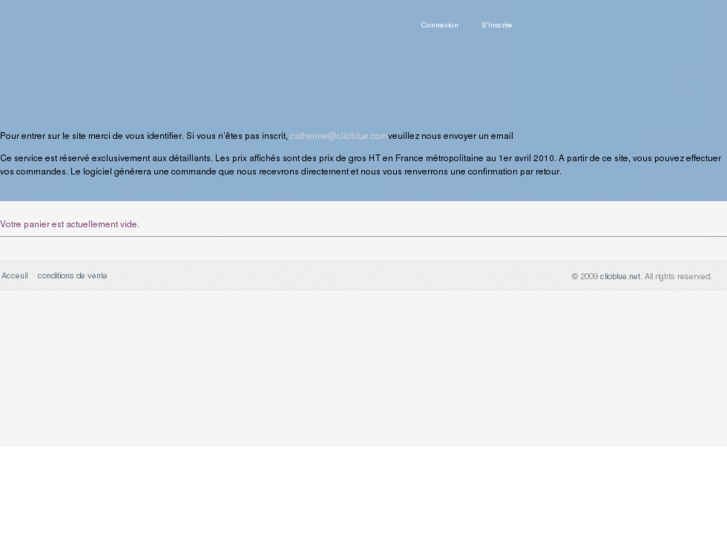Click the paragraph starting 'Ce service est réservé exclusivement'

coord(361,165)
